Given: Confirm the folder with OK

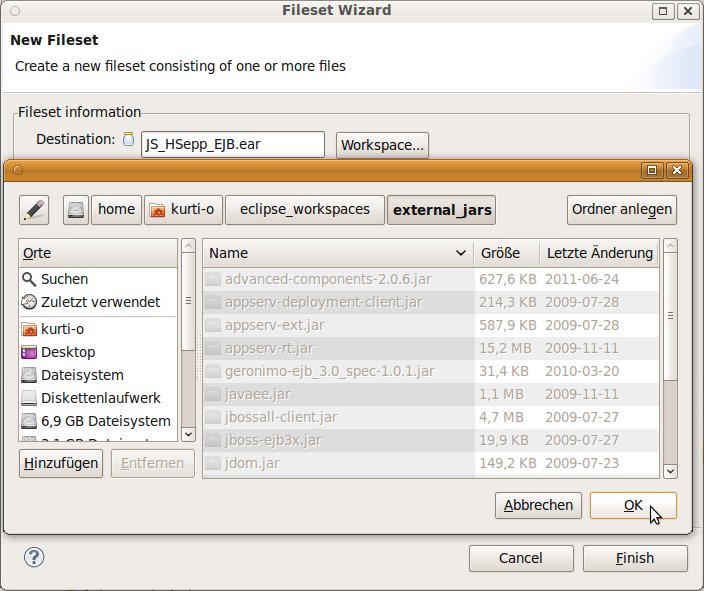Looking at the screenshot, I should click(x=633, y=505).
